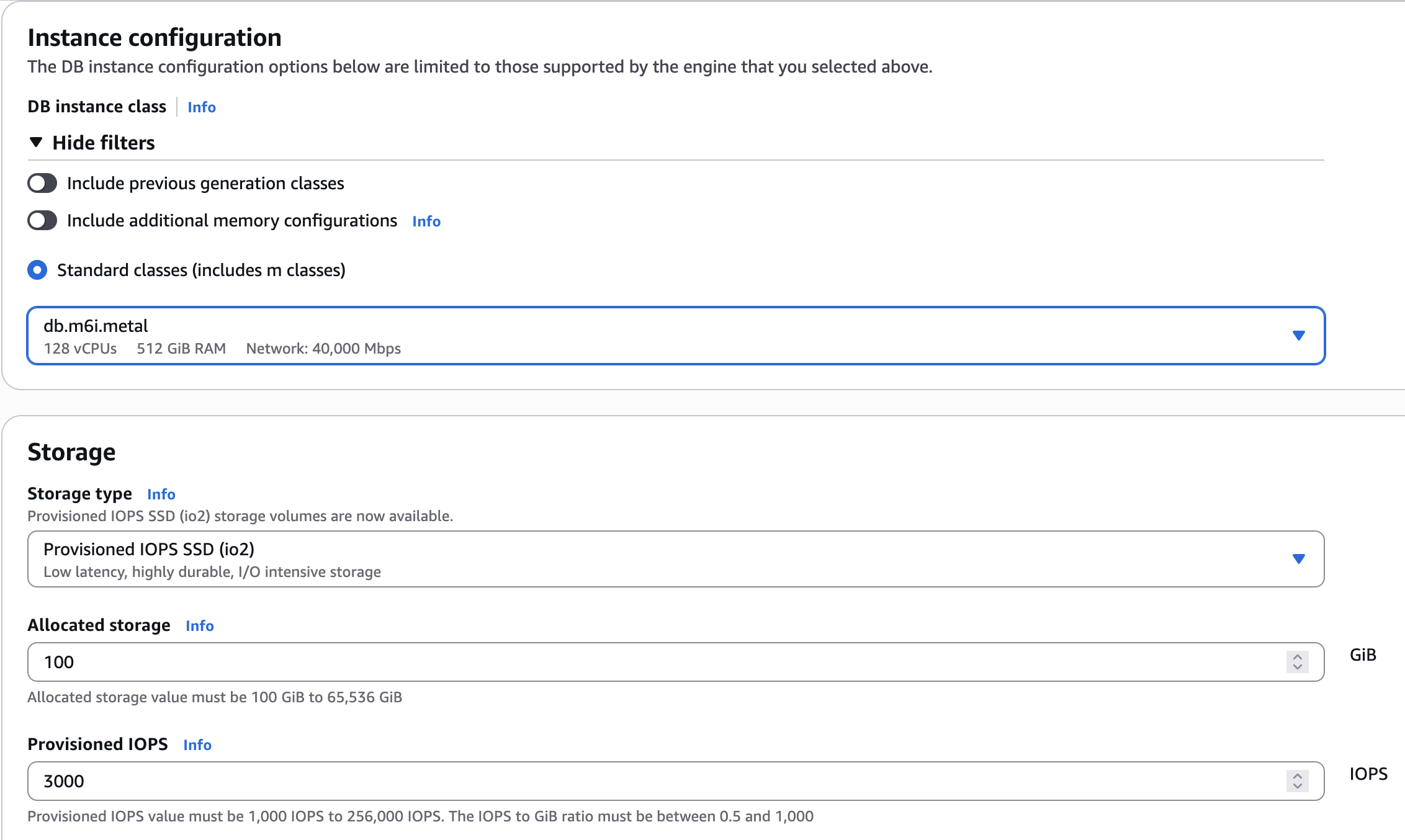Click the Hide filters label text
1405x840 pixels.
coord(104,143)
